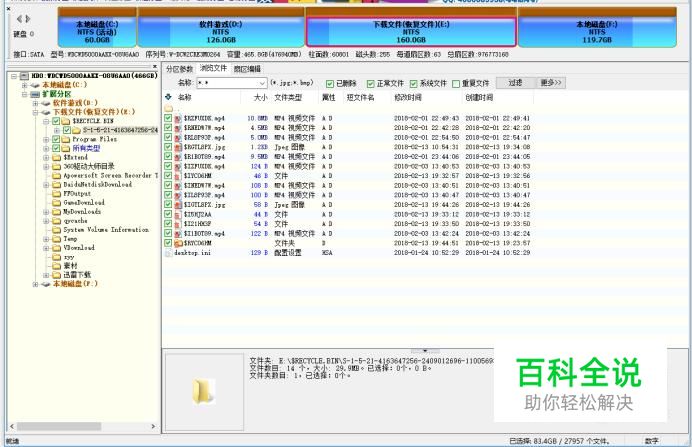Image resolution: width=692 pixels, height=447 pixels.
Task: Uncheck the 所有类型 checkbox in the tree
Action: click(x=56, y=148)
